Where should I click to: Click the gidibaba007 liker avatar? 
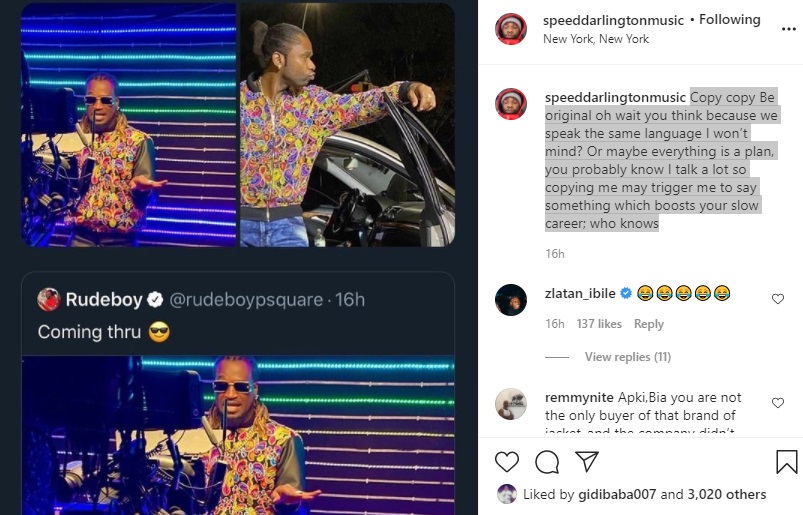click(x=508, y=494)
